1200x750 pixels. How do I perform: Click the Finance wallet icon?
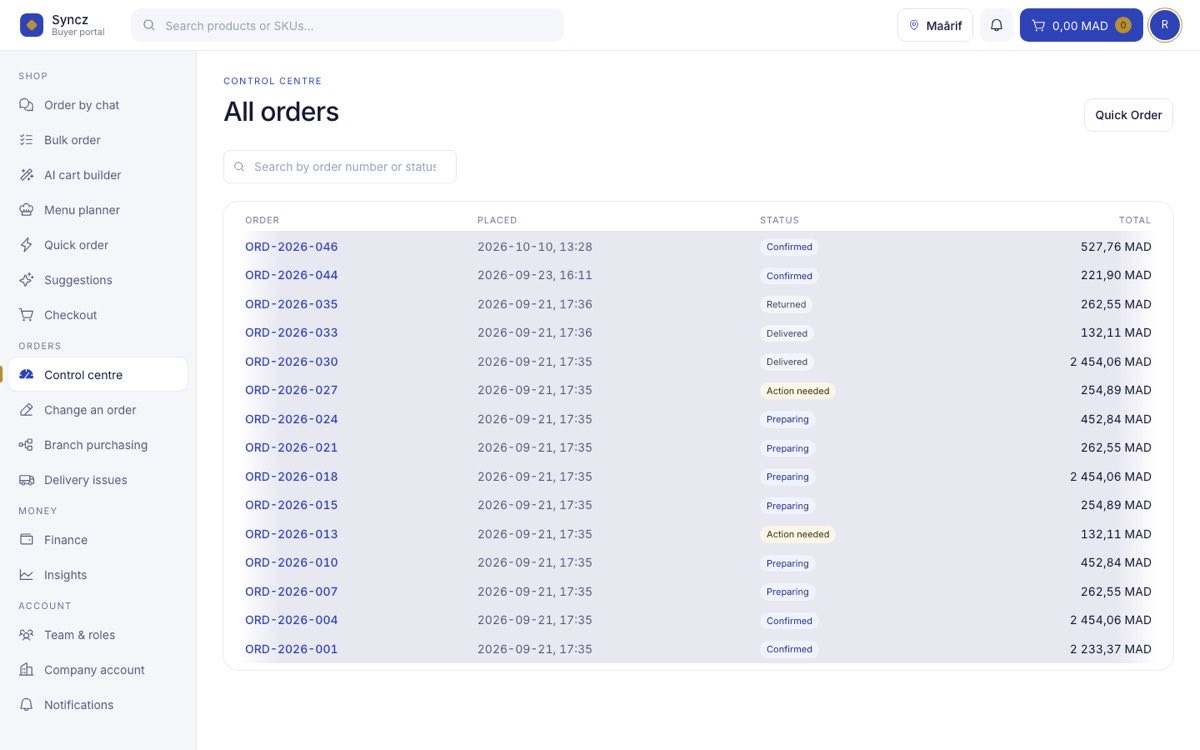[26, 540]
